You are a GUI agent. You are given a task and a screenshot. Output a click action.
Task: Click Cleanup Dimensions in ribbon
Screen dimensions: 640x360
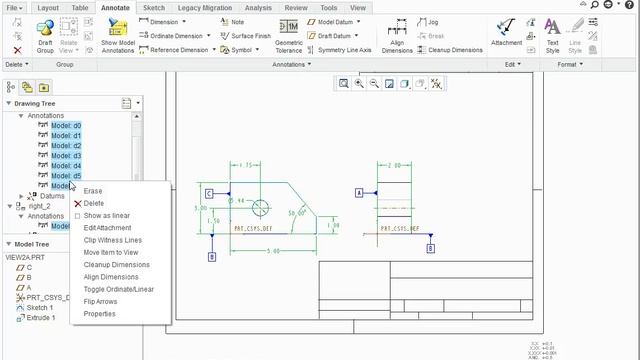[x=450, y=50]
